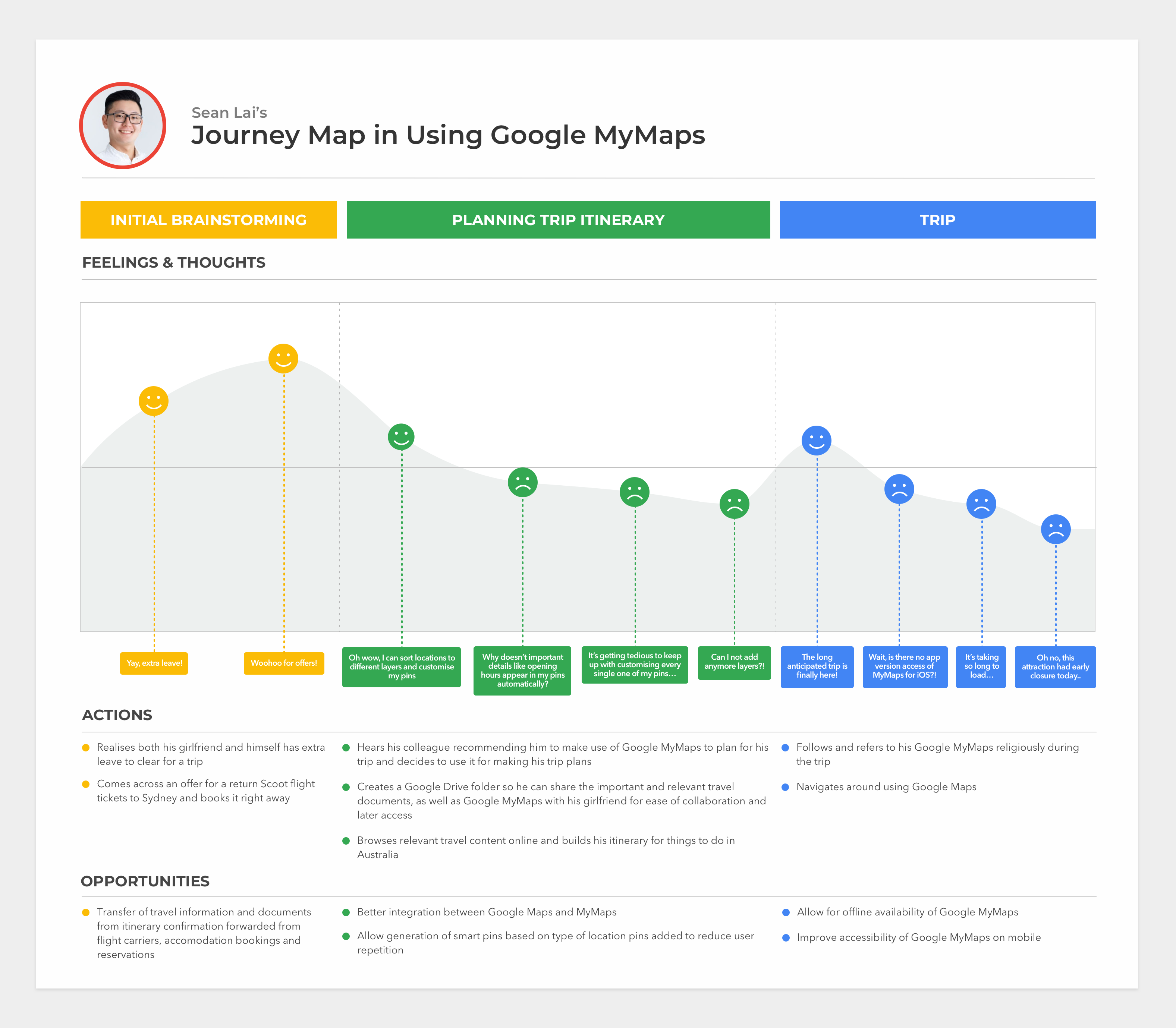Click the blue happy face above 'long anticipated trip'
This screenshot has height=1028, width=1176.
[817, 441]
